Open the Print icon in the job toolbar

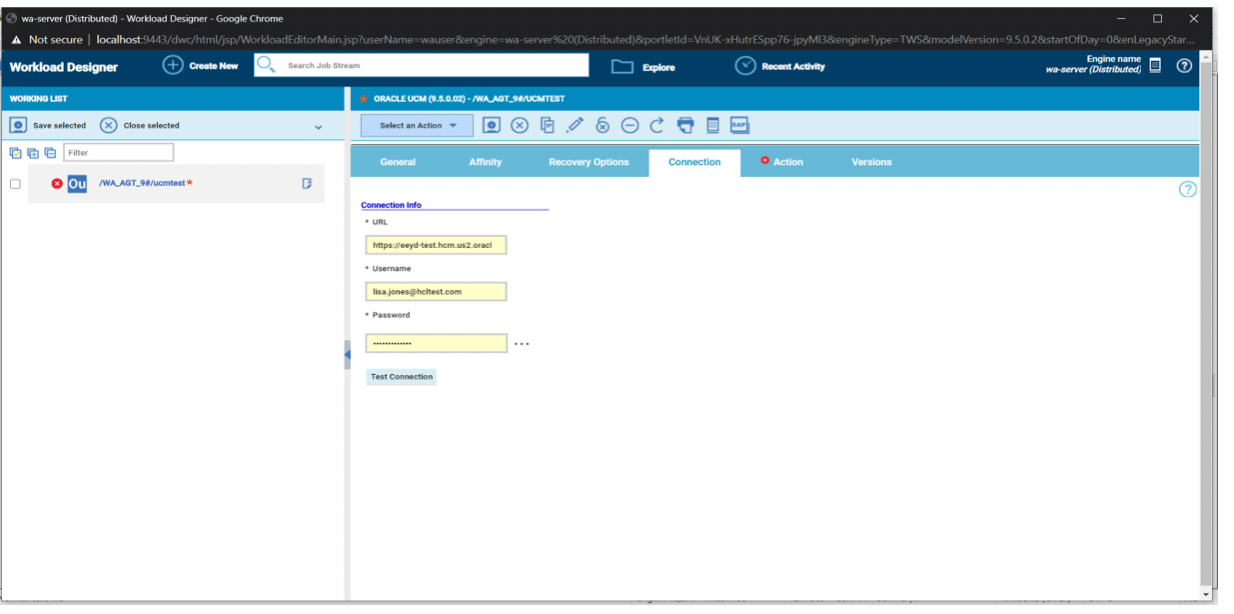pos(685,125)
